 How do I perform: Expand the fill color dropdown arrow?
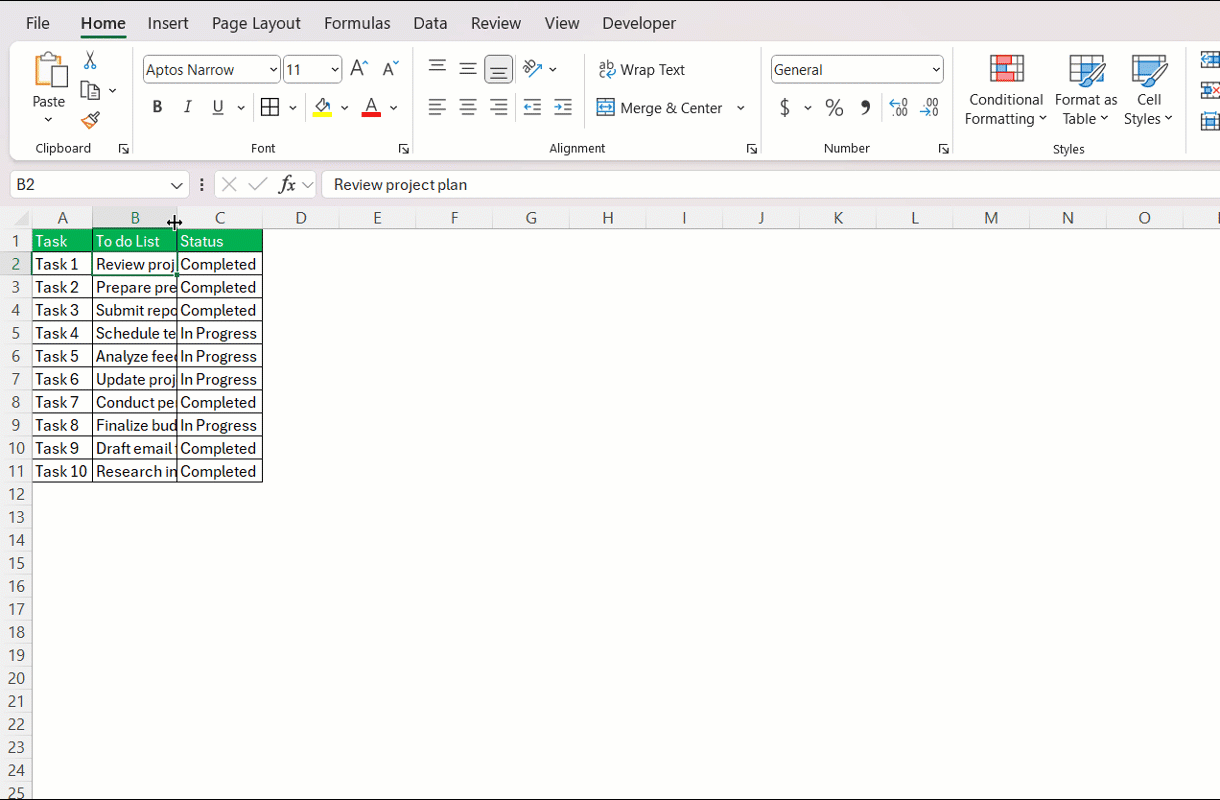344,107
